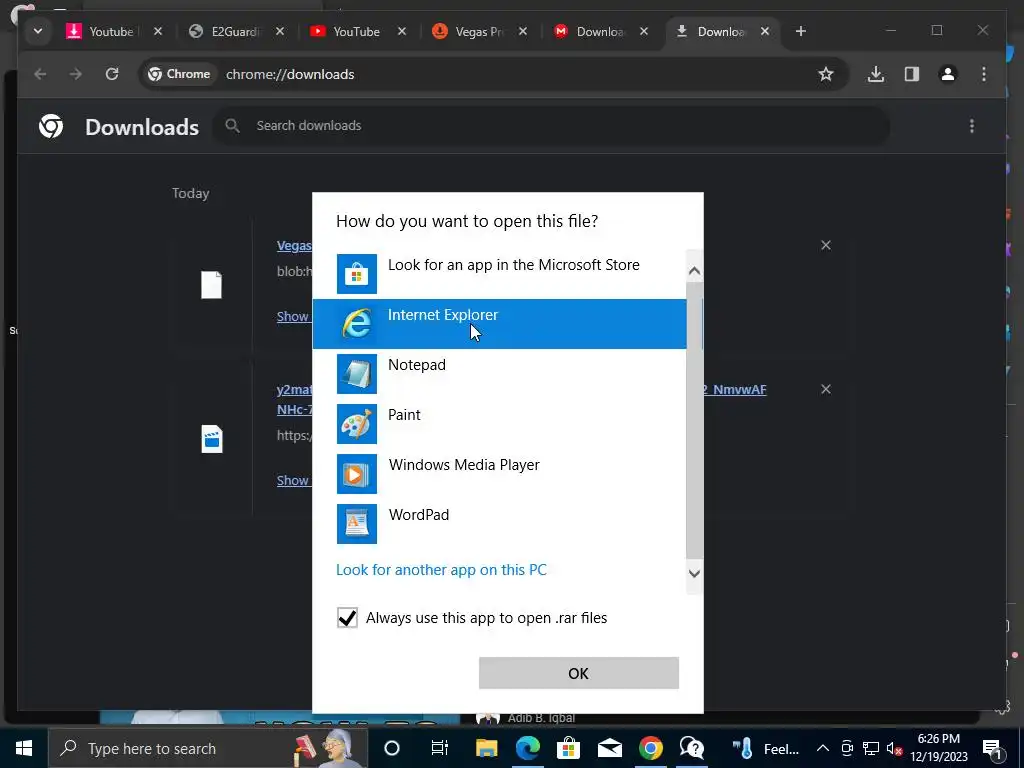The height and width of the screenshot is (768, 1024).
Task: Open the Chrome downloads tray icon
Action: tap(876, 74)
